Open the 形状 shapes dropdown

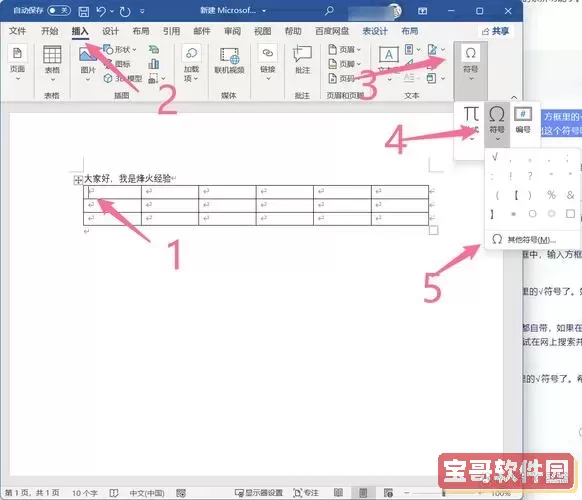click(120, 49)
